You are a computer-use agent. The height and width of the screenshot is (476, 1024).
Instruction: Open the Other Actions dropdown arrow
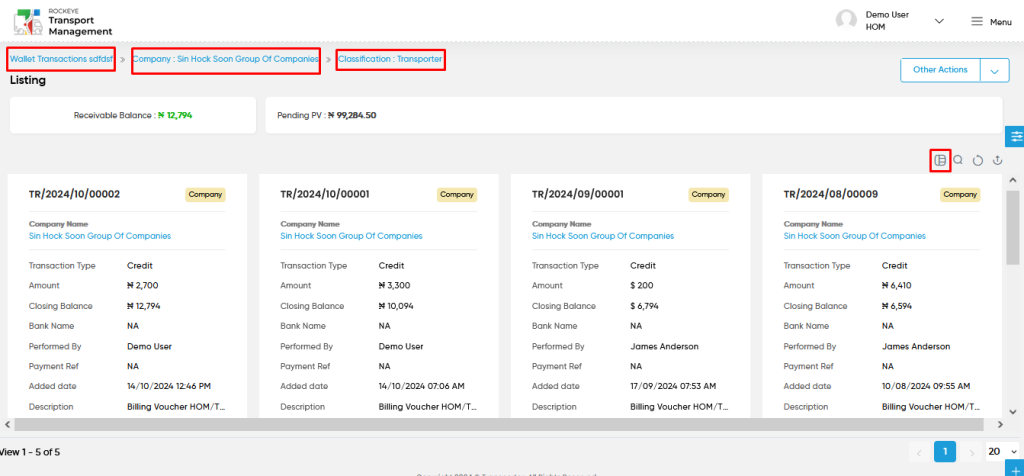[x=995, y=71]
